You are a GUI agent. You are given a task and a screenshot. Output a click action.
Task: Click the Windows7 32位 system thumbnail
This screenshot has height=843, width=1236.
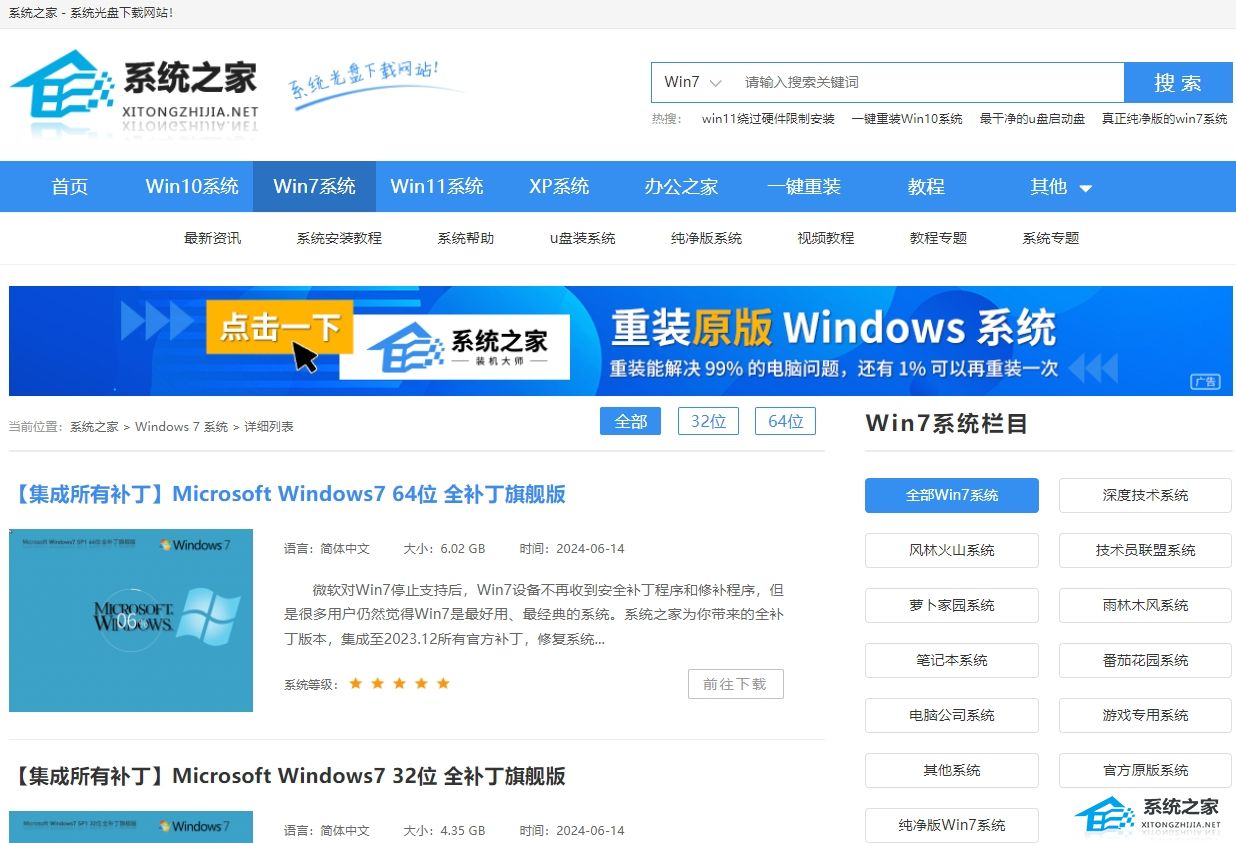131,827
